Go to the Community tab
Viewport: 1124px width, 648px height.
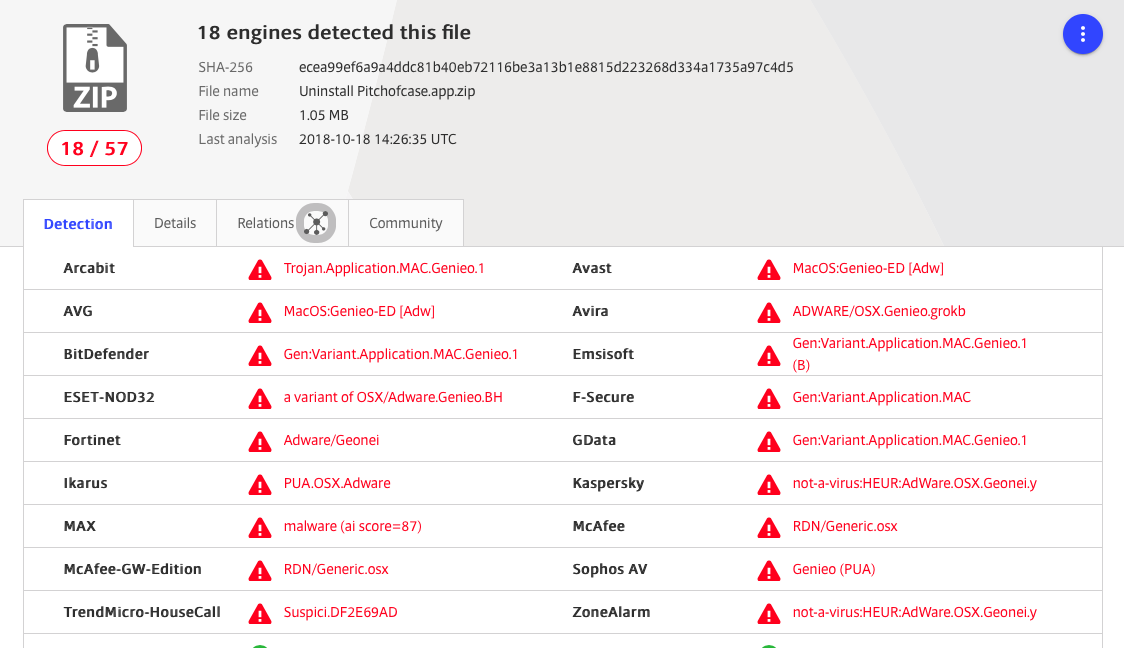(x=405, y=223)
